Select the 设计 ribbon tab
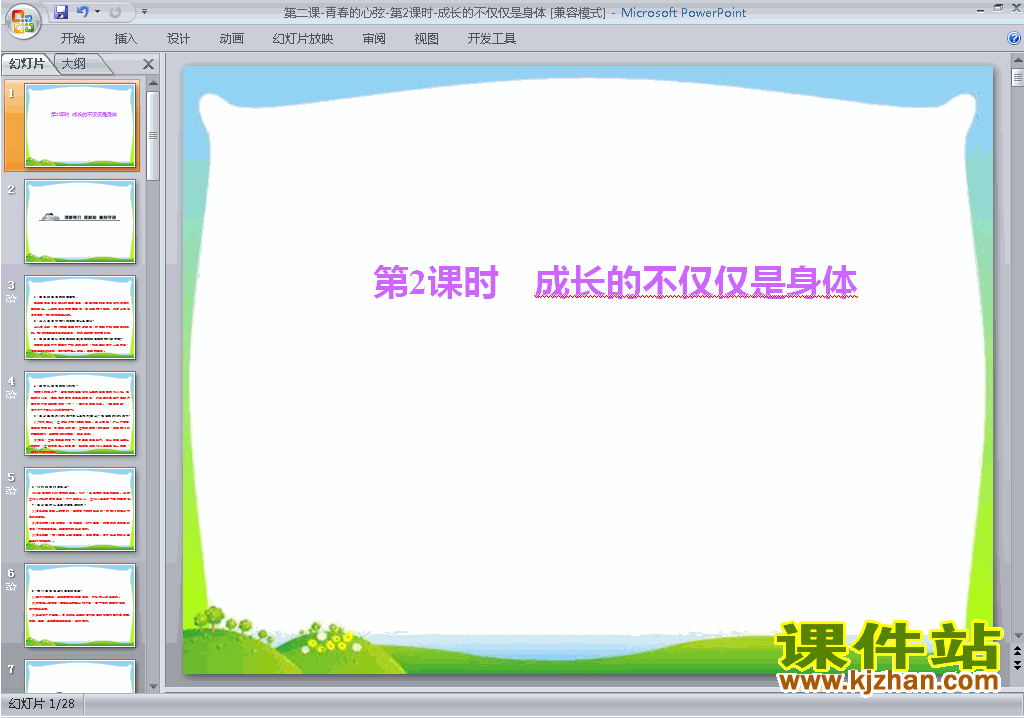The image size is (1024, 718). coord(178,39)
